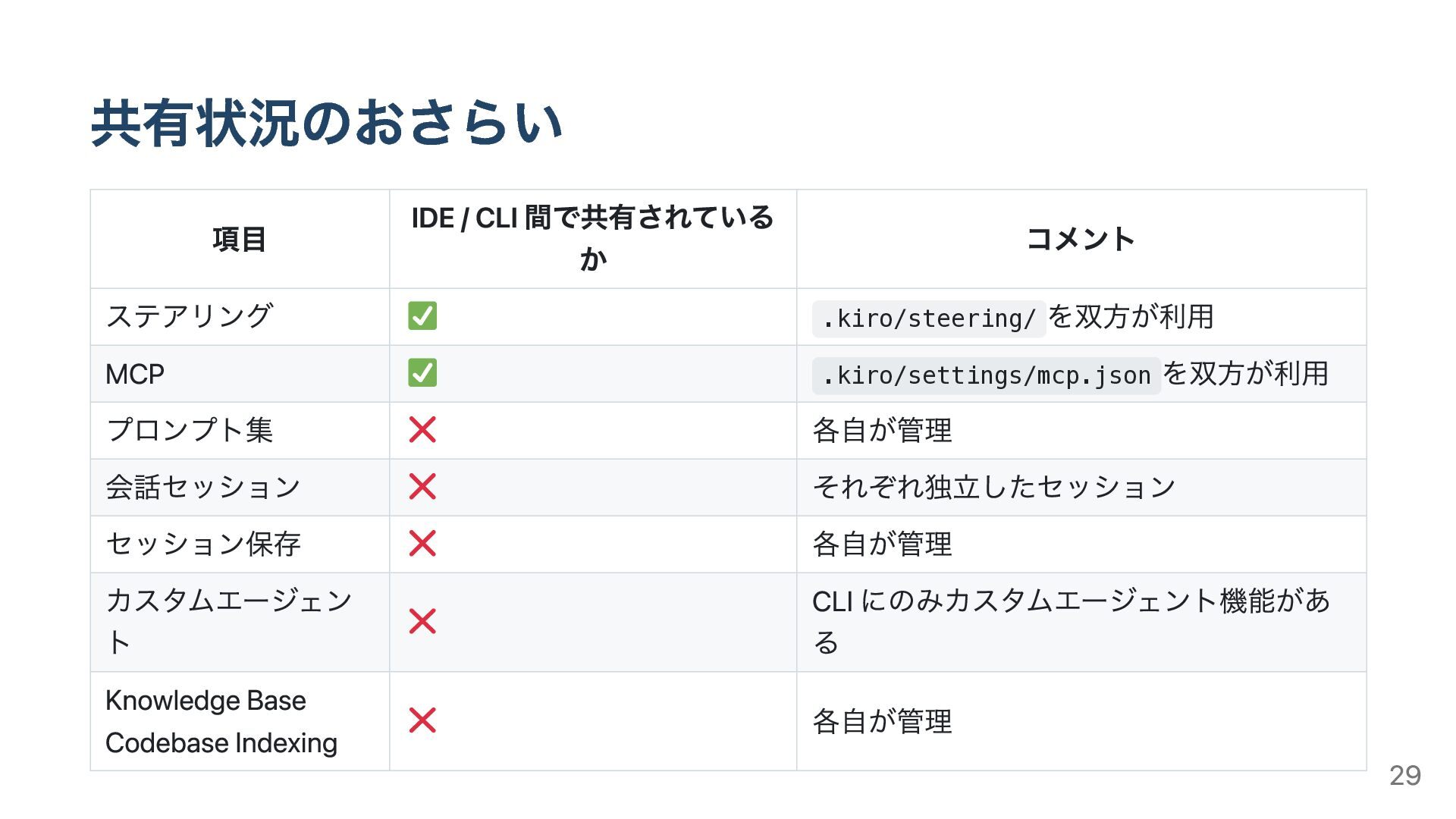Click the MCP cell in the item column
The image size is (1456, 819).
135,375
